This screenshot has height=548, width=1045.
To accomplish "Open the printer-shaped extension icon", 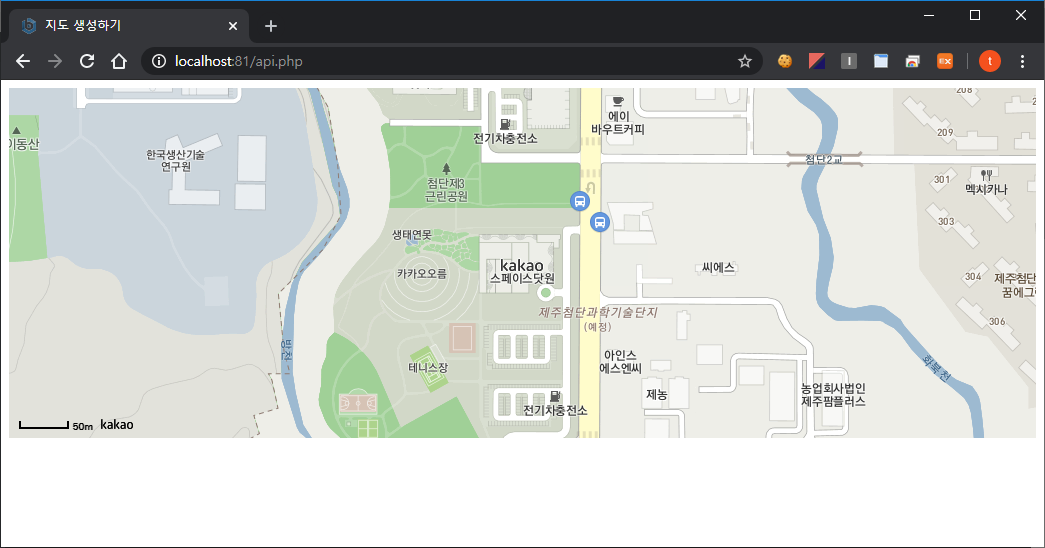I will [912, 61].
